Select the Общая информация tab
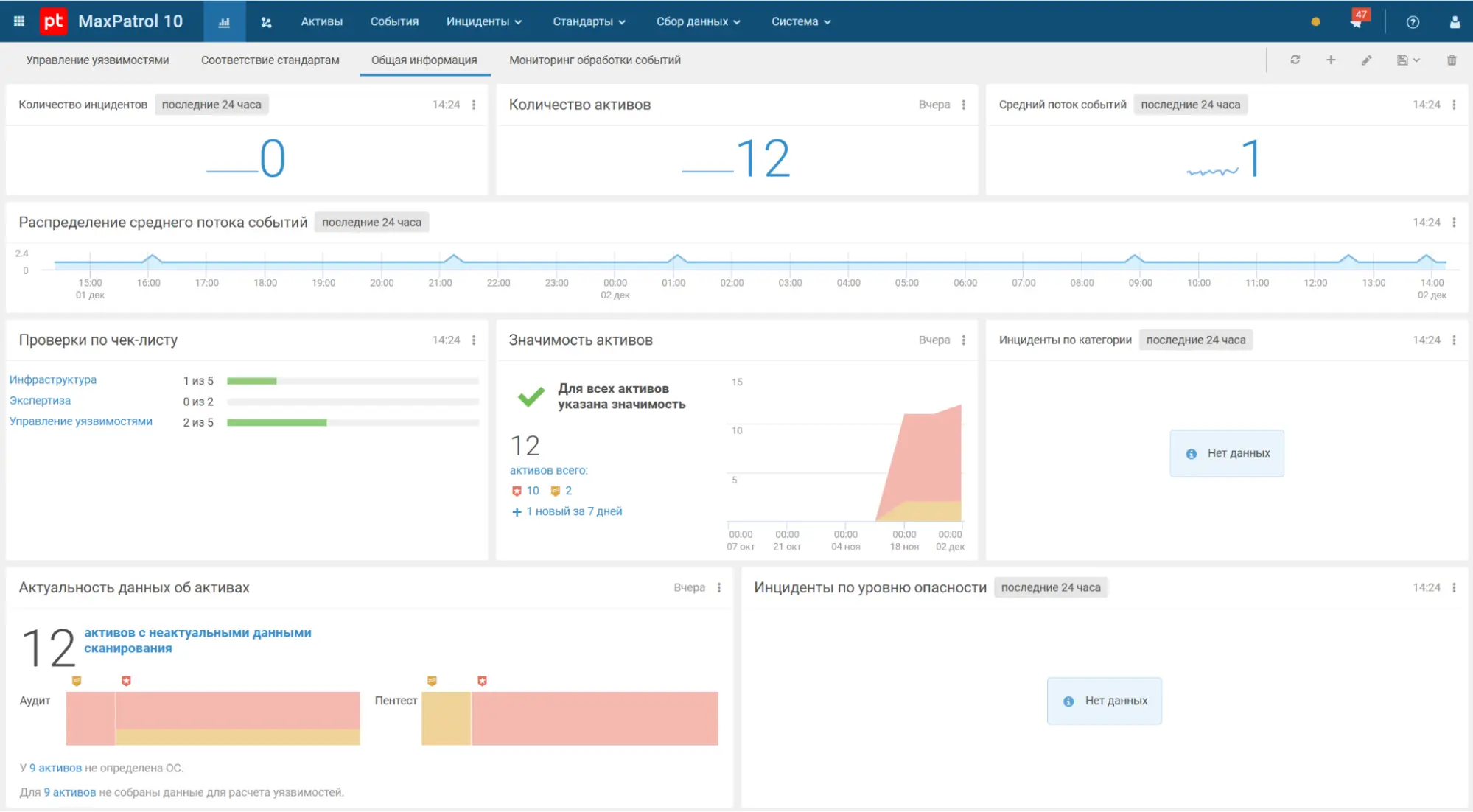Viewport: 1473px width, 812px height. 424,60
